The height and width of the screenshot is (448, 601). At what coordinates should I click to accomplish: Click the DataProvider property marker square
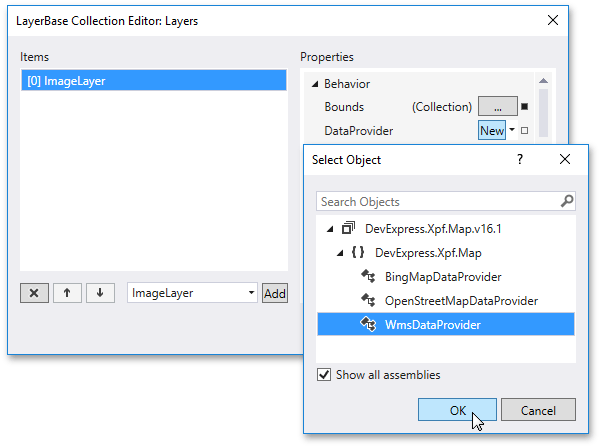click(524, 131)
